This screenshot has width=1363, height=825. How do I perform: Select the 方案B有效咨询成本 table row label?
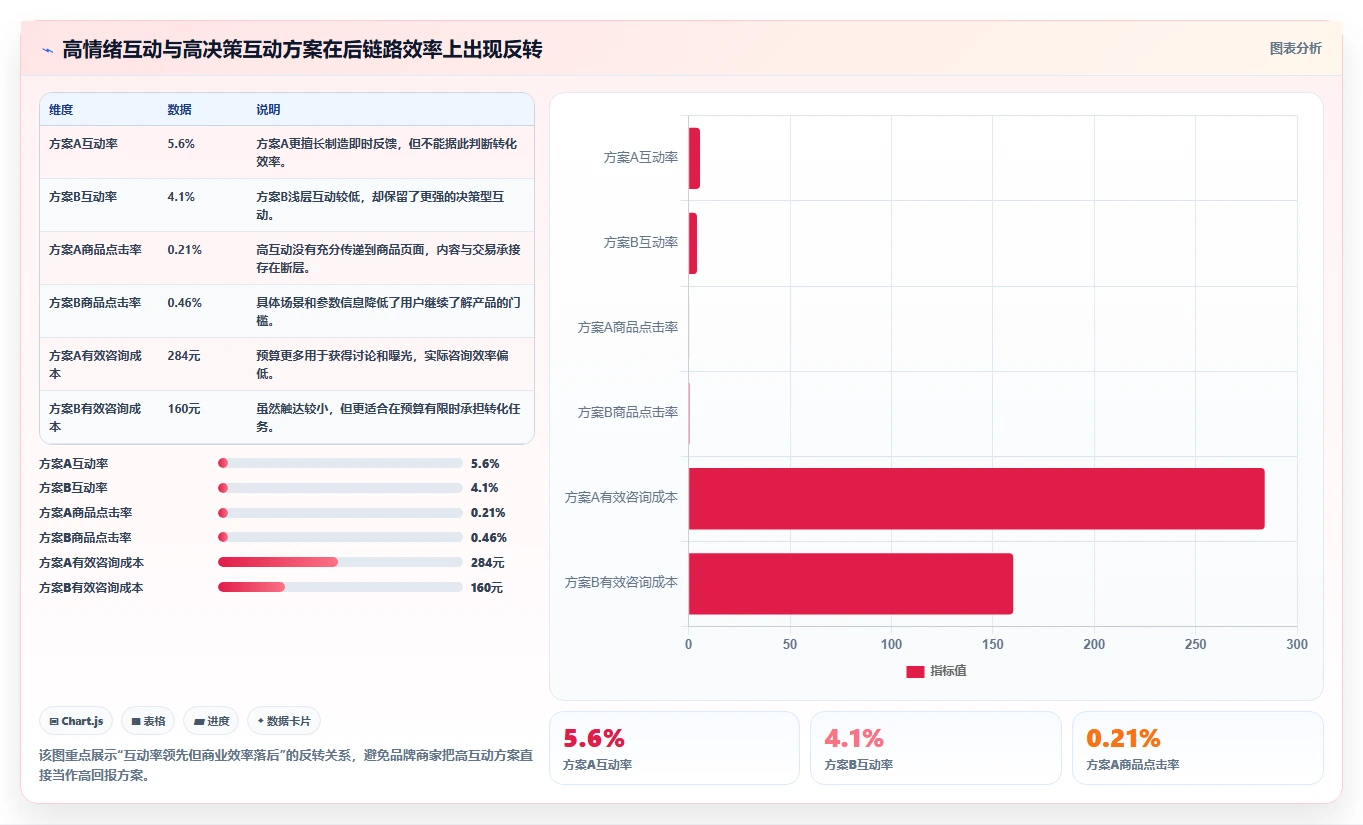click(x=95, y=417)
